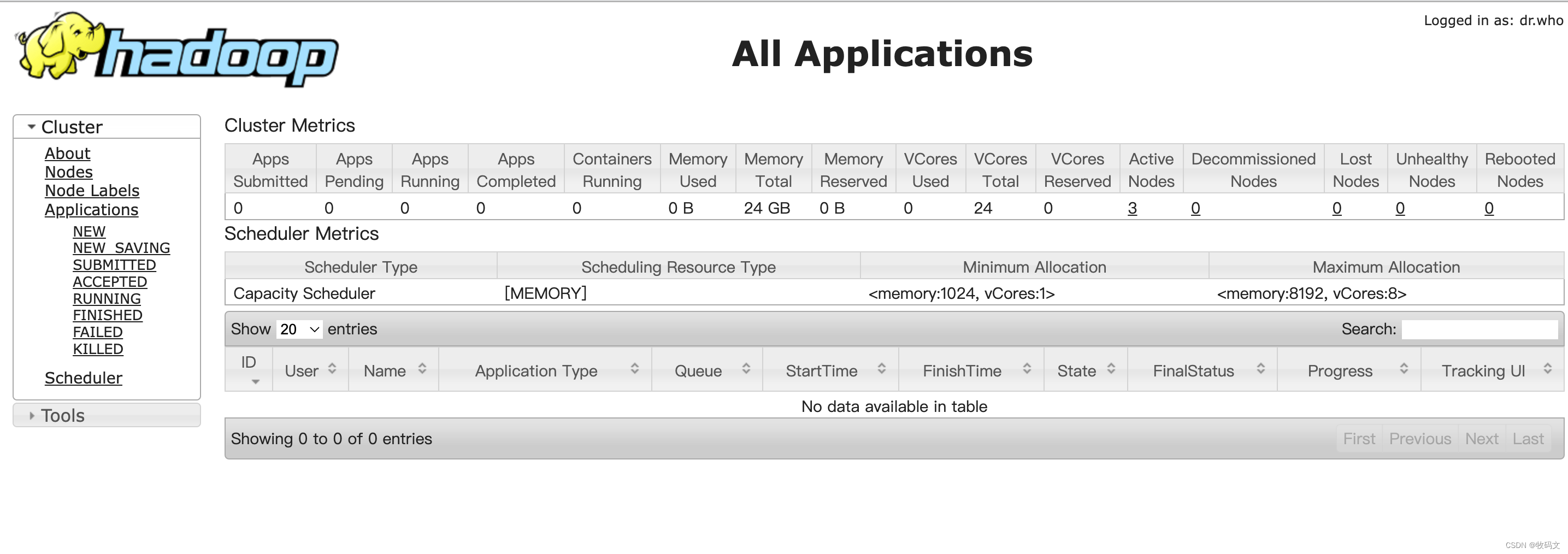Sort applications by StartTime column
The width and height of the screenshot is (1568, 554).
(x=831, y=370)
